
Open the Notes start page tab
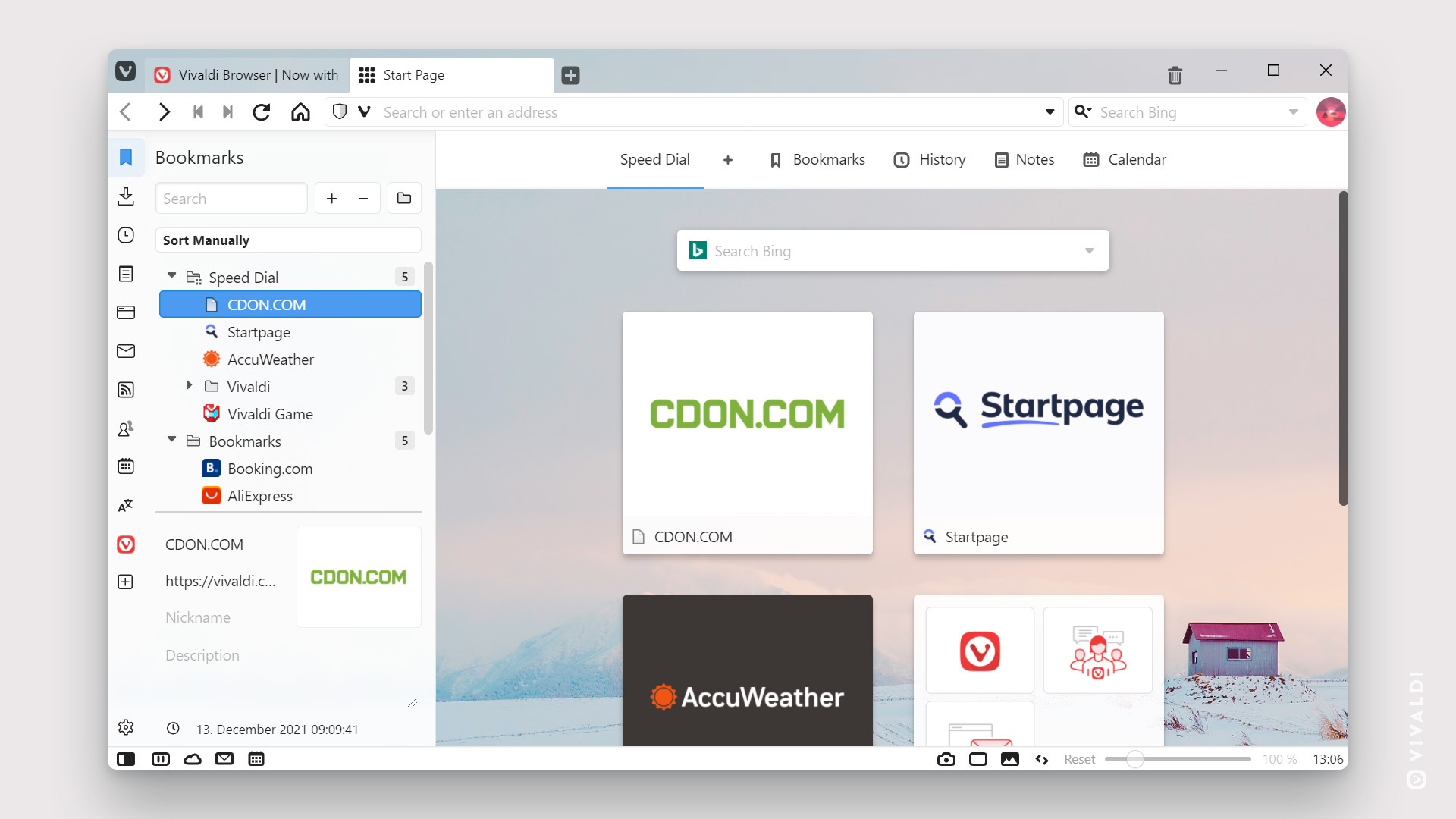(1025, 160)
